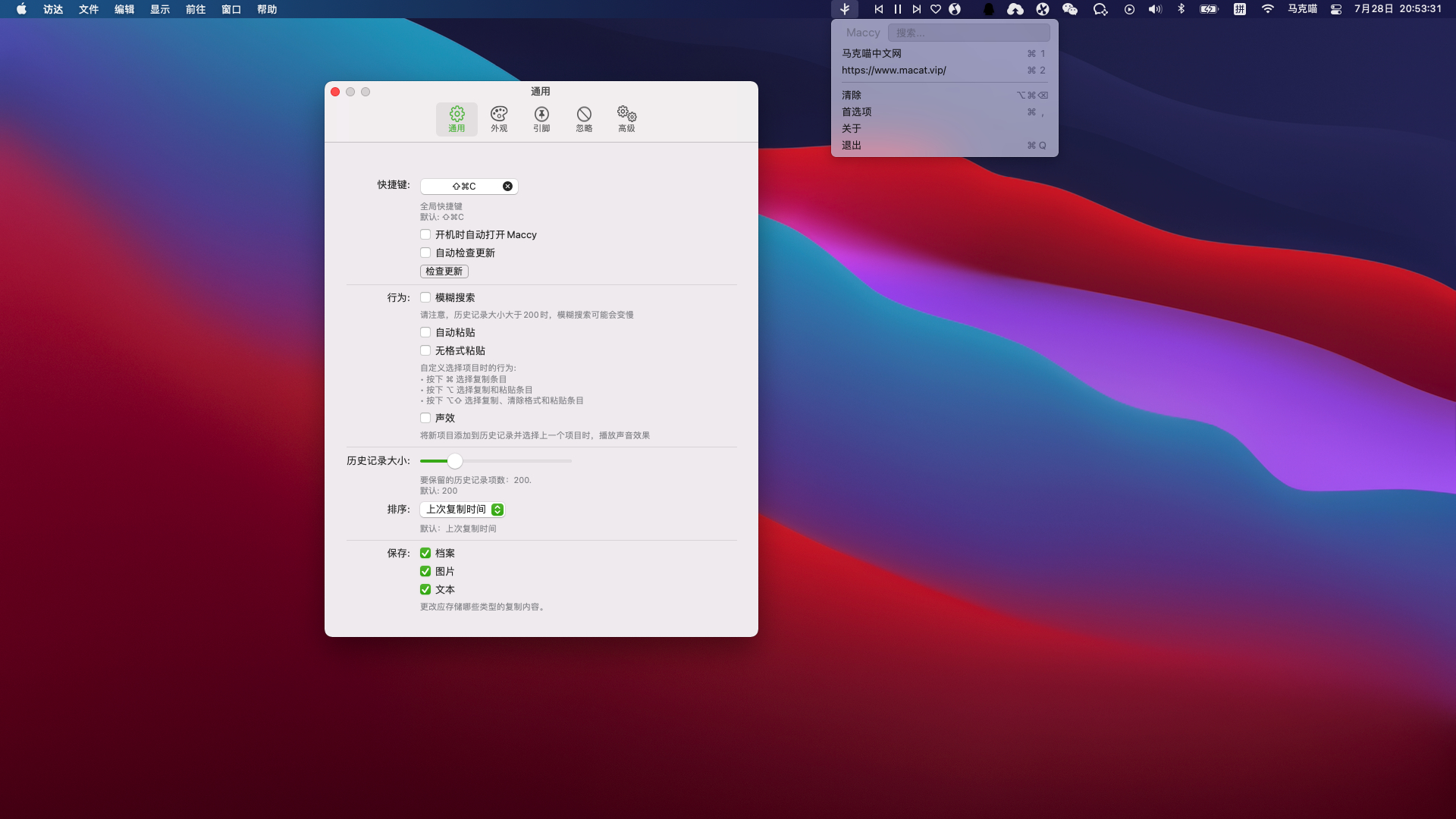Open the 编辑 menu in the menu bar

pyautogui.click(x=124, y=9)
